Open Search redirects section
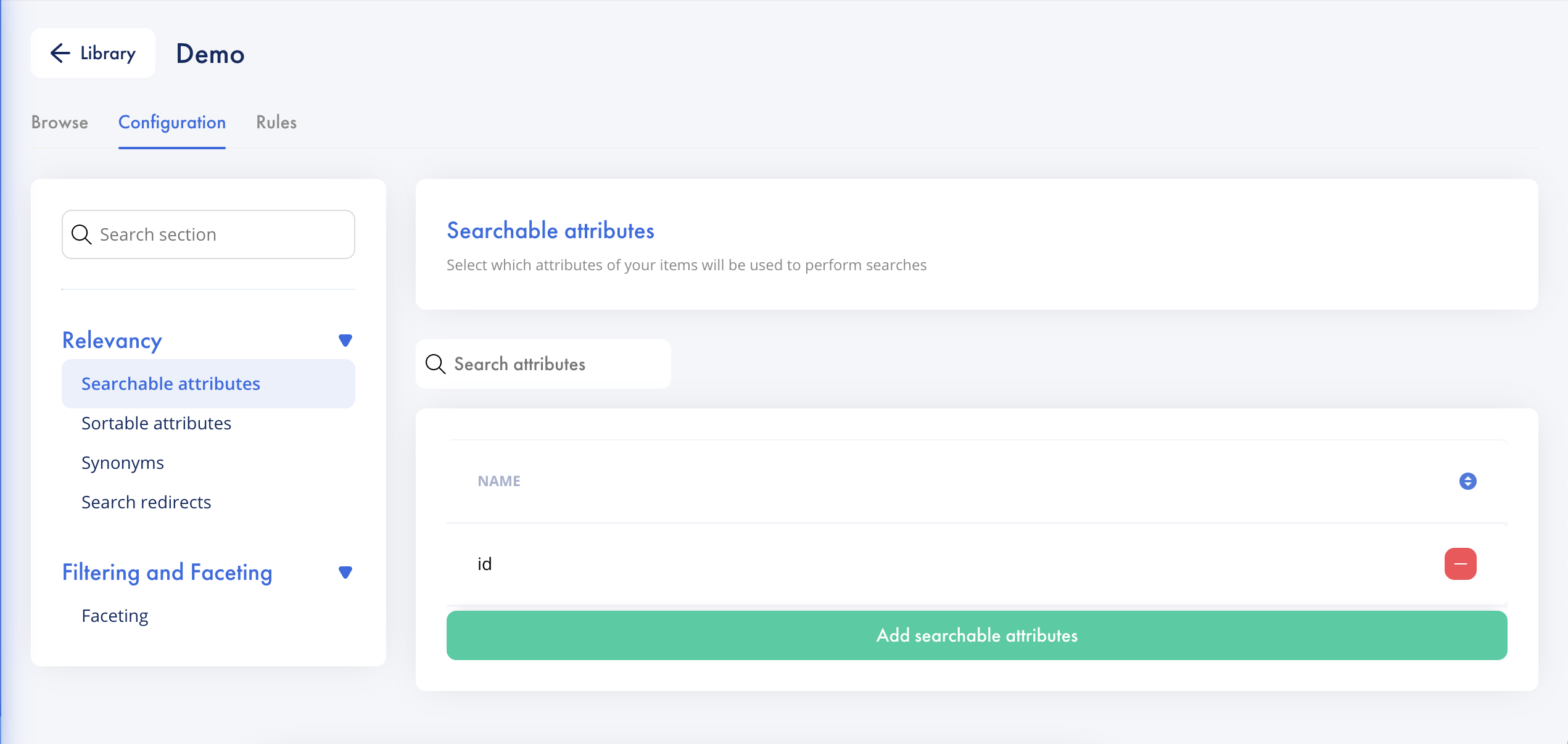The height and width of the screenshot is (744, 1568). click(146, 502)
